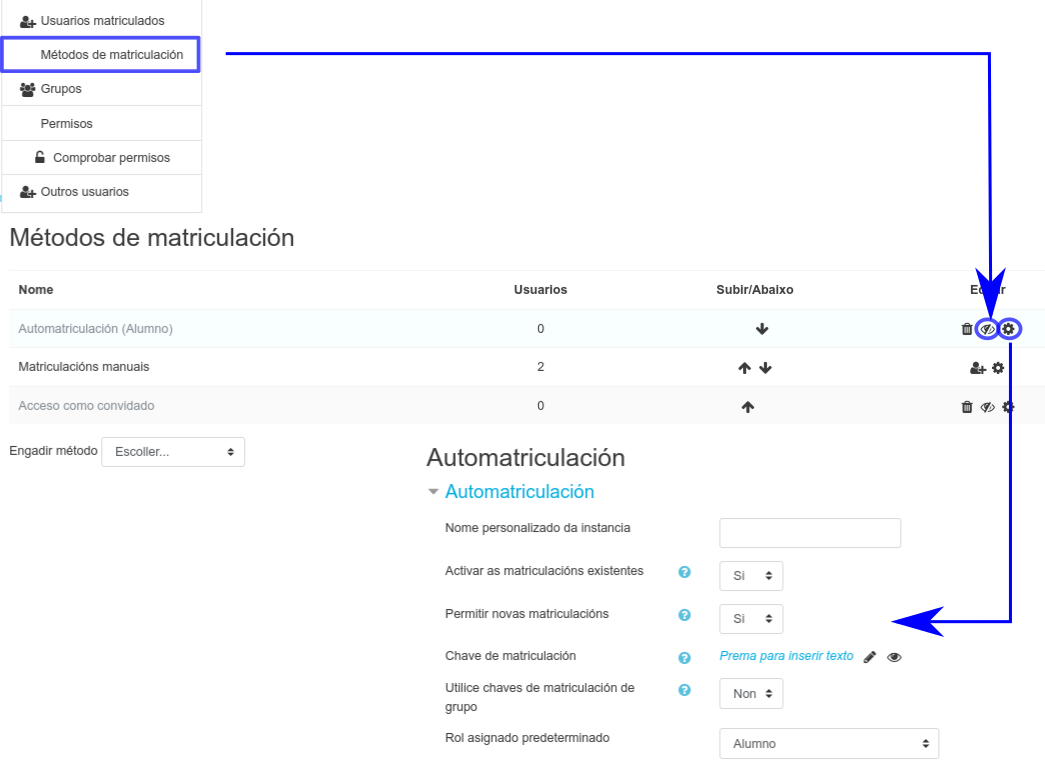Collapse the Automatriculación section
Viewport: 1045px width, 768px height.
433,492
